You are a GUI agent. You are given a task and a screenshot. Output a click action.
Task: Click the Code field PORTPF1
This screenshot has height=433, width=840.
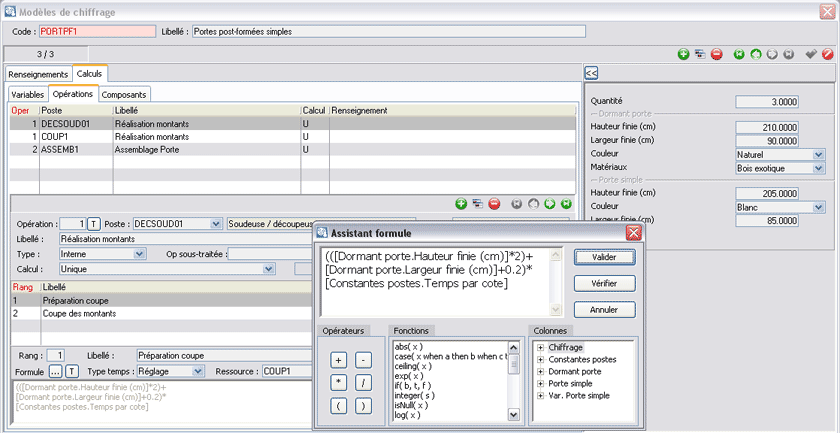[x=98, y=32]
